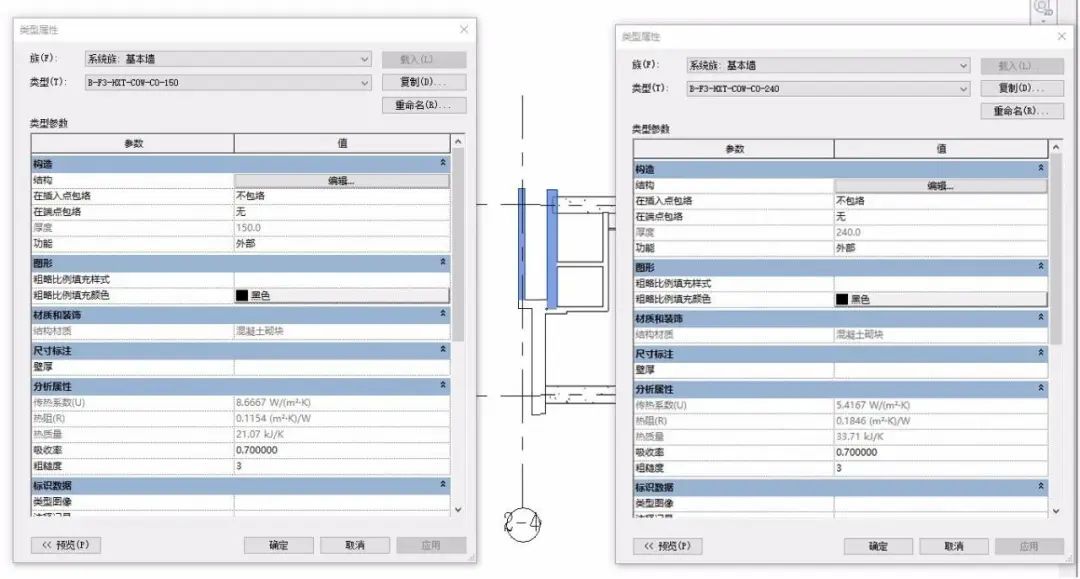Click 预览(P) button in the 150 wall dialog
1080x579 pixels.
coord(66,545)
